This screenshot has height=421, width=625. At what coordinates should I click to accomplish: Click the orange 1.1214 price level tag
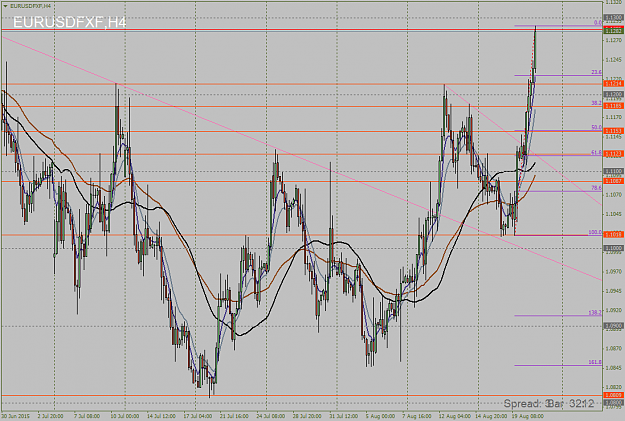[614, 84]
